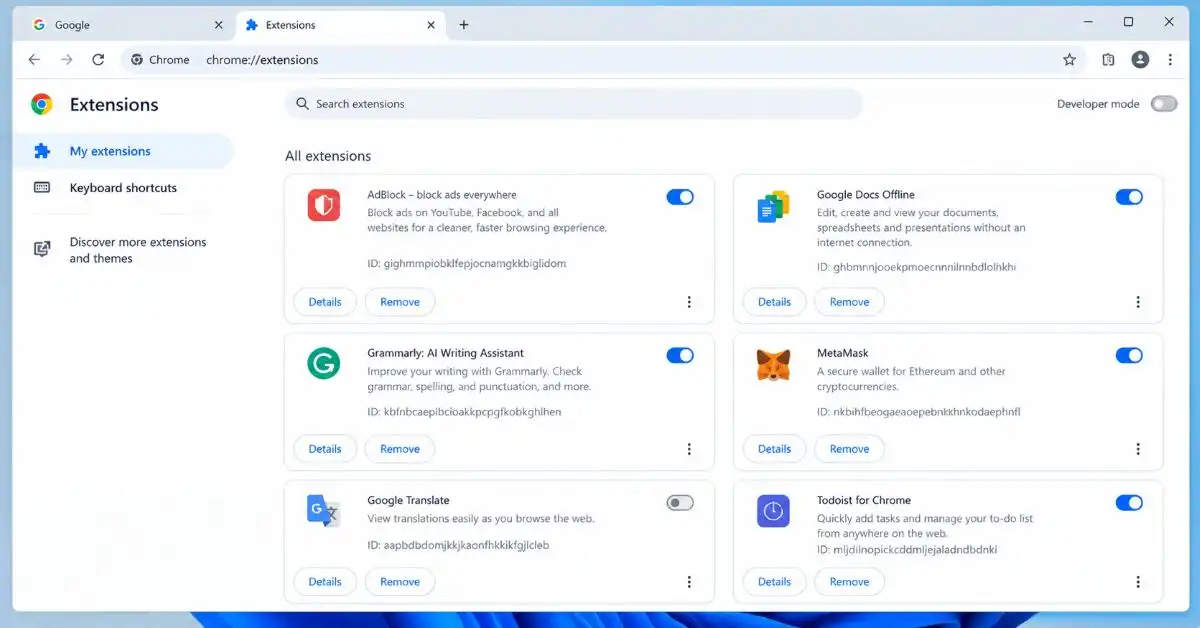Open Google Docs Offline more actions menu

[x=1138, y=302]
